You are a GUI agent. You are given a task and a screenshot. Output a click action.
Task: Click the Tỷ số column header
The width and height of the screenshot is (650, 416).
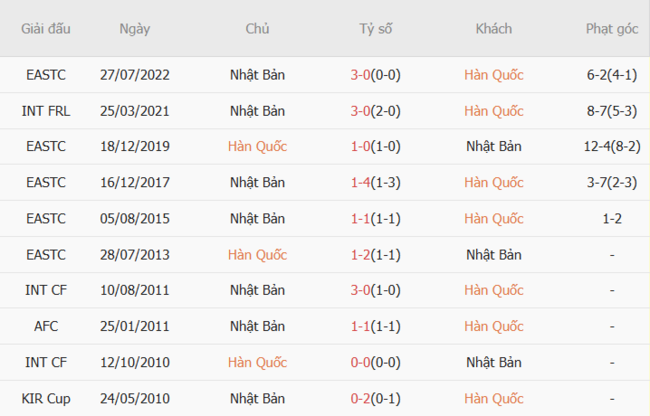376,29
